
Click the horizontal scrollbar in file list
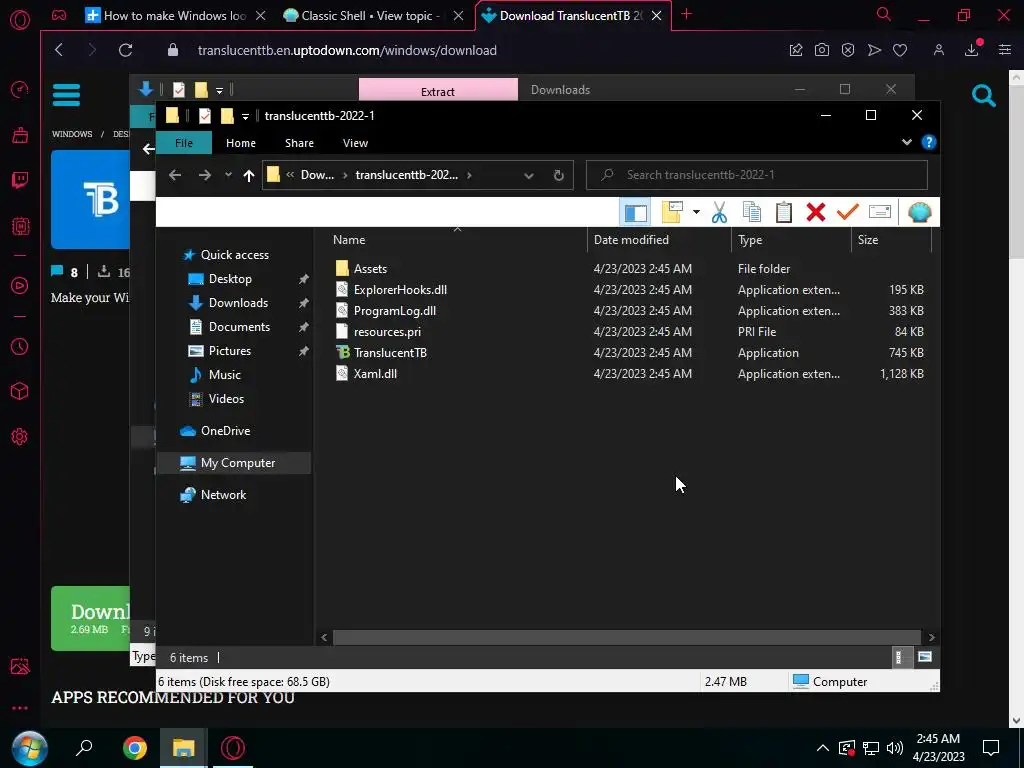[627, 637]
